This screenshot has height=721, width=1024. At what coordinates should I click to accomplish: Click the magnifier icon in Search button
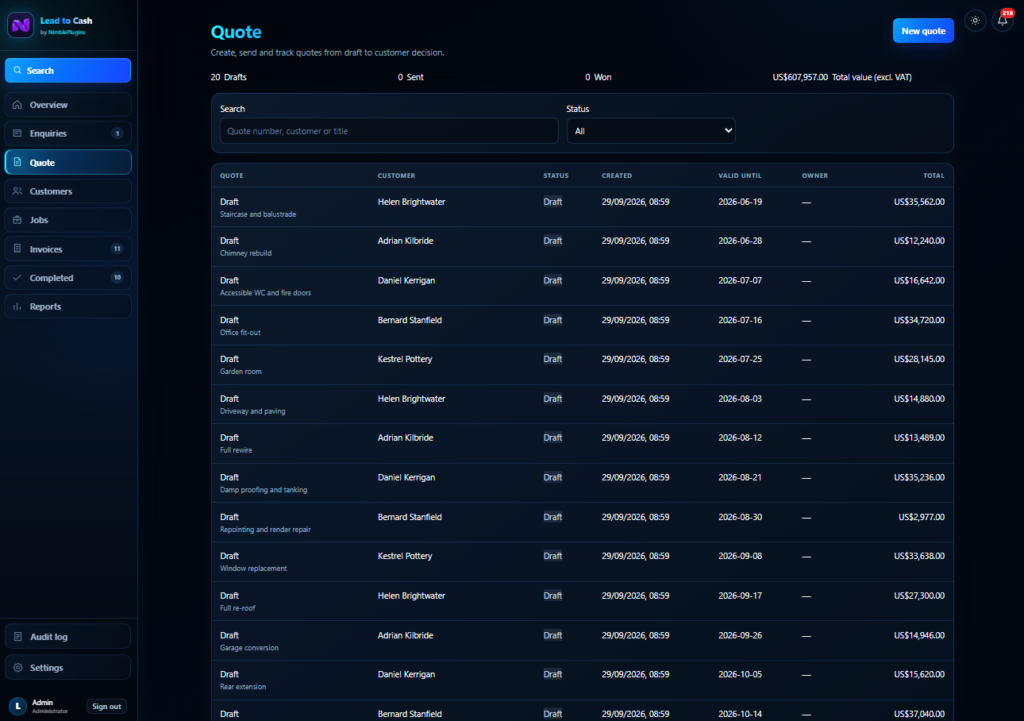coord(18,71)
